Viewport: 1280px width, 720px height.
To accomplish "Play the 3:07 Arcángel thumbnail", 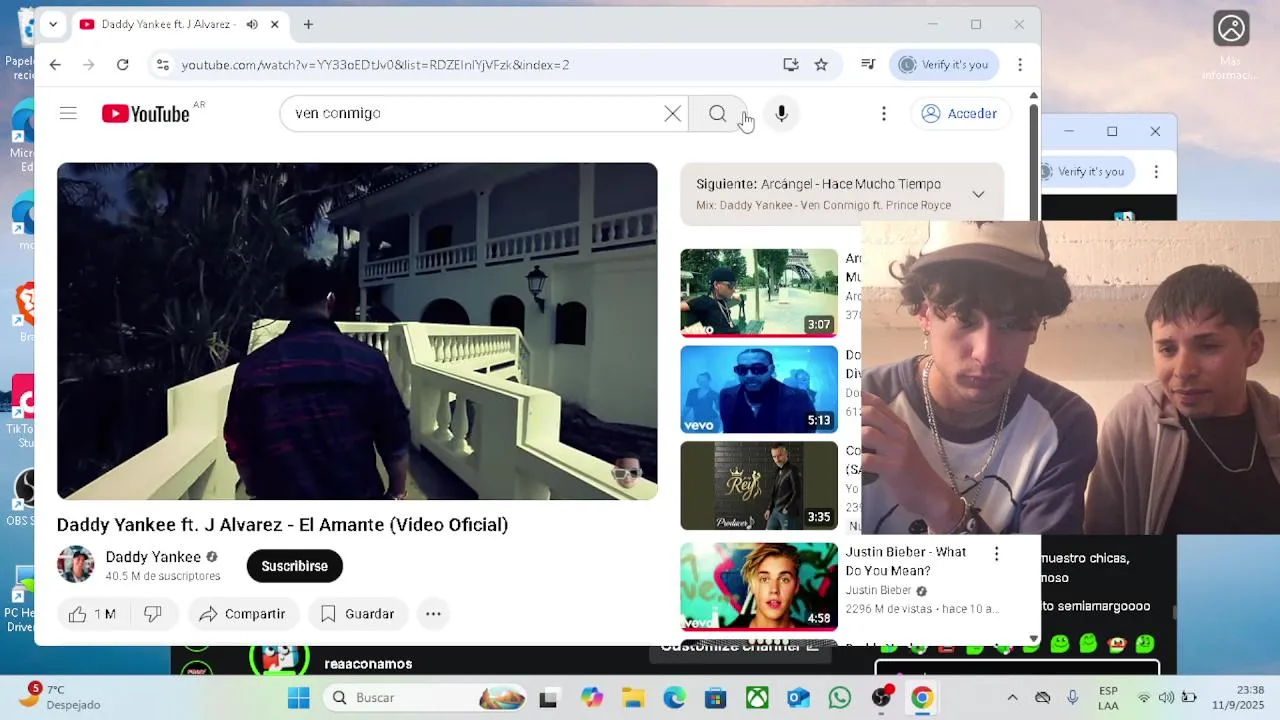I will point(759,292).
